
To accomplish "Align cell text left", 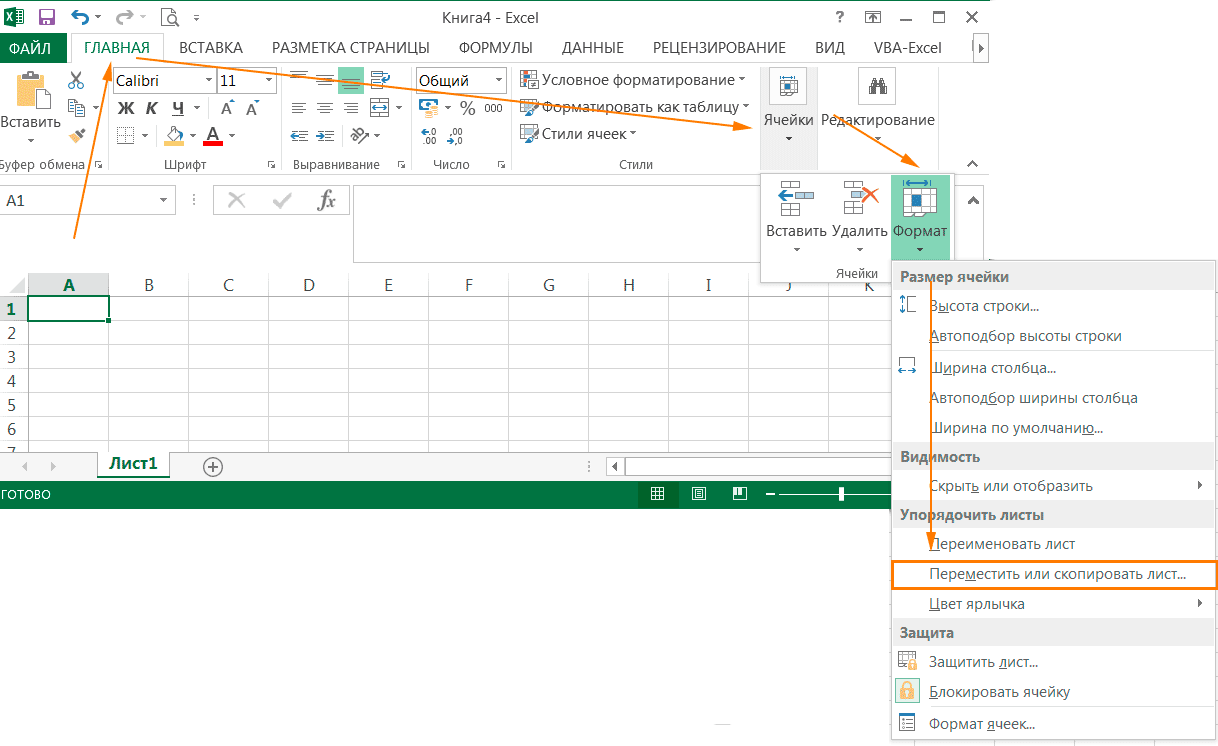I will click(298, 107).
